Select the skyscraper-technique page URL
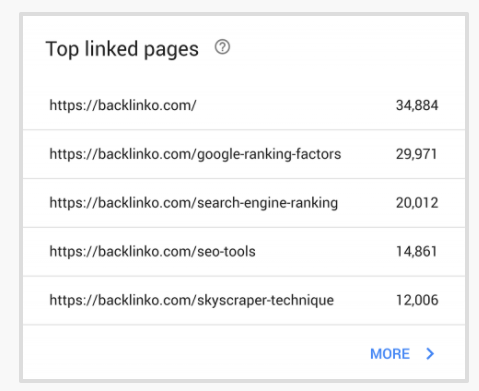 192,300
